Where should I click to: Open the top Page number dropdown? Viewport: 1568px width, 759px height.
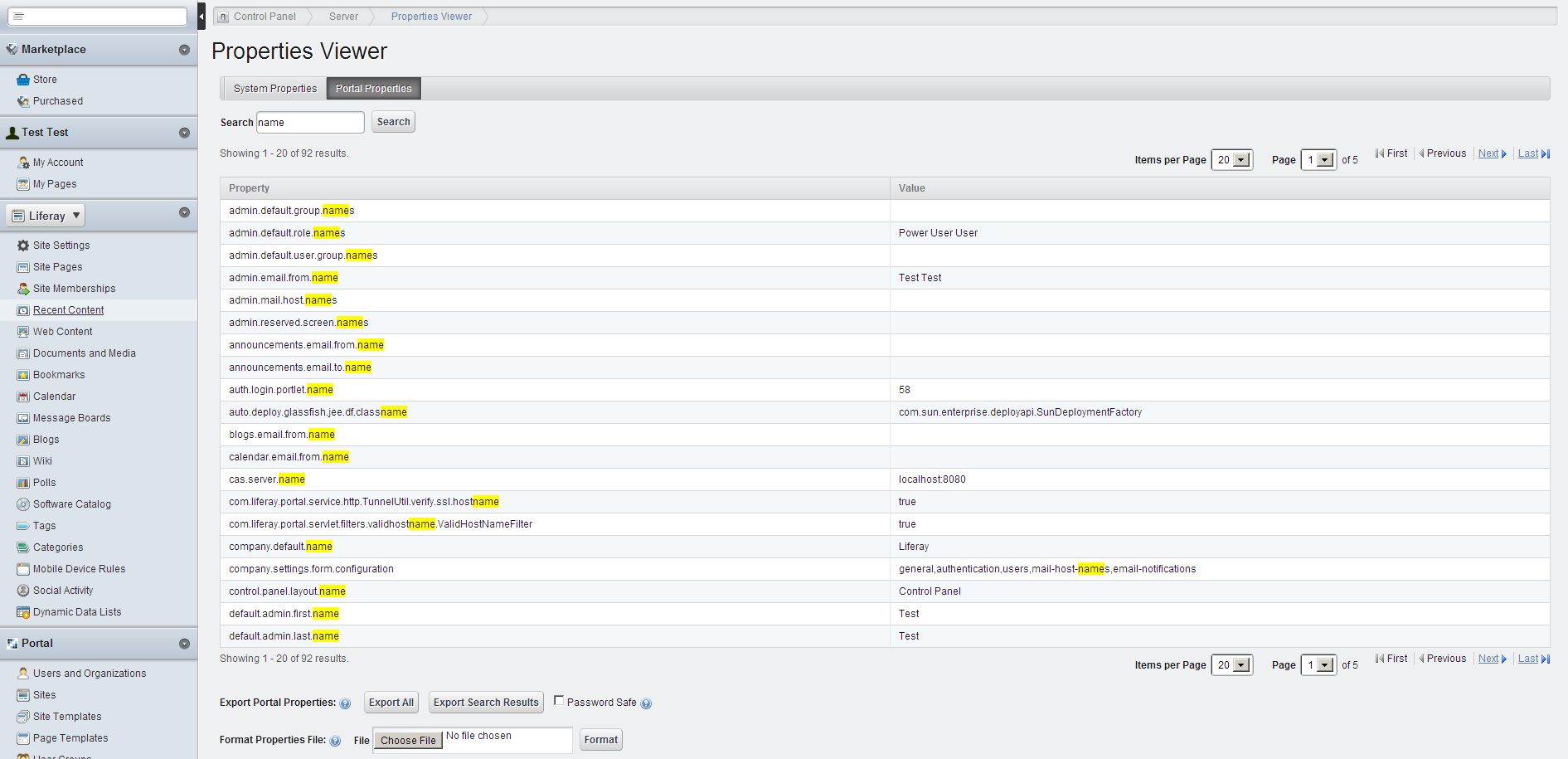pos(1318,160)
